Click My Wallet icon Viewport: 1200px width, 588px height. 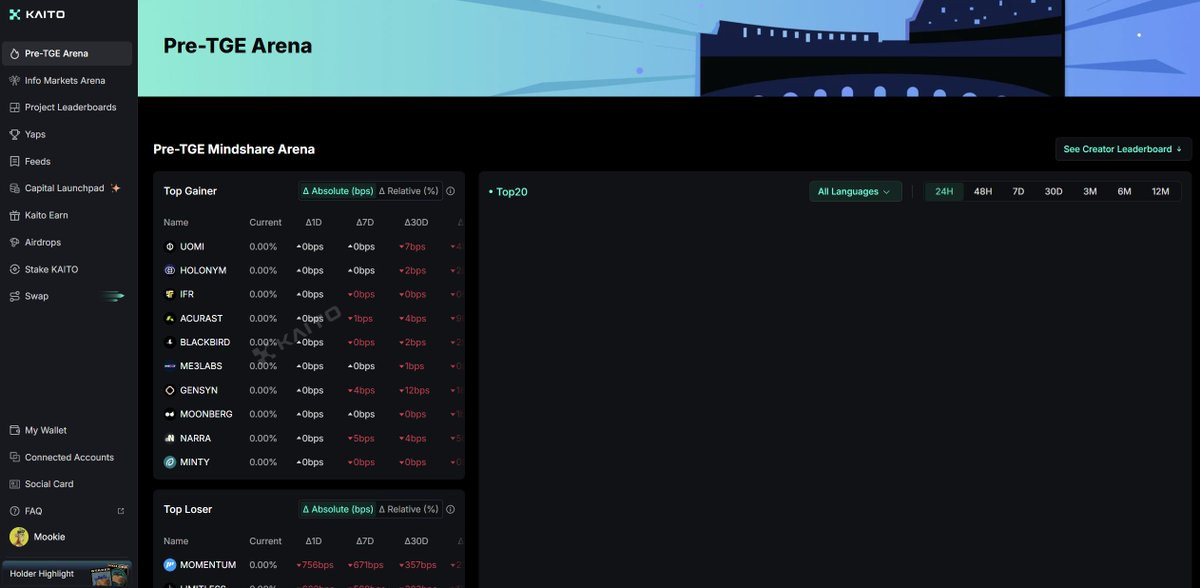pyautogui.click(x=15, y=431)
